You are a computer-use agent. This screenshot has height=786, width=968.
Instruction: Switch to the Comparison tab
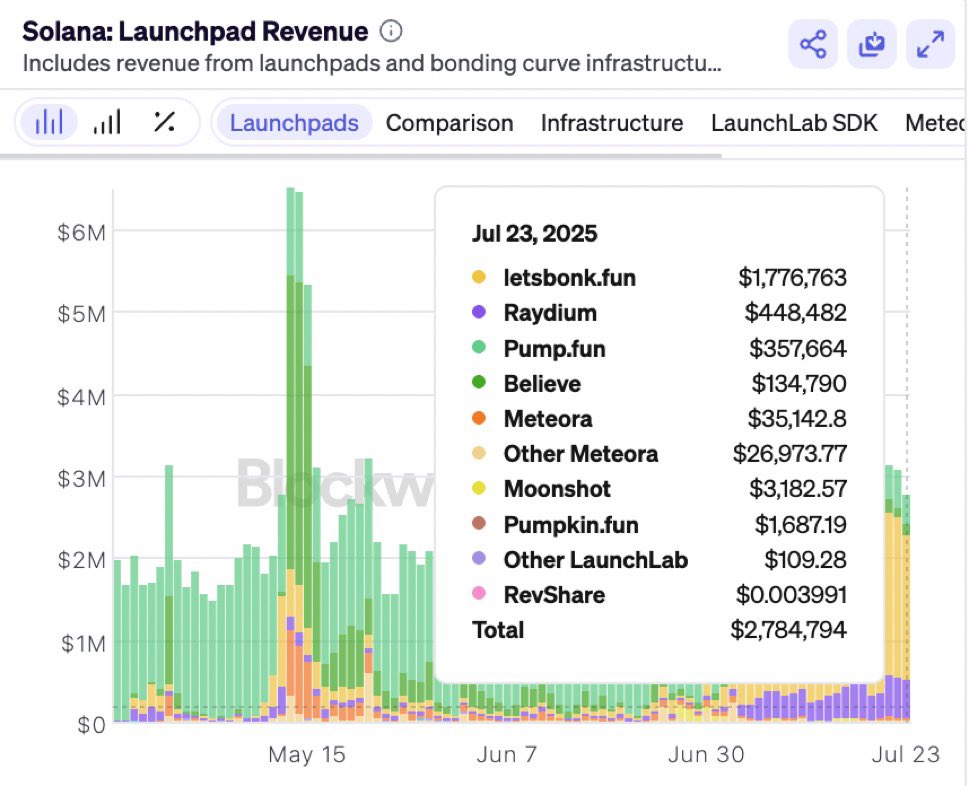[x=449, y=123]
